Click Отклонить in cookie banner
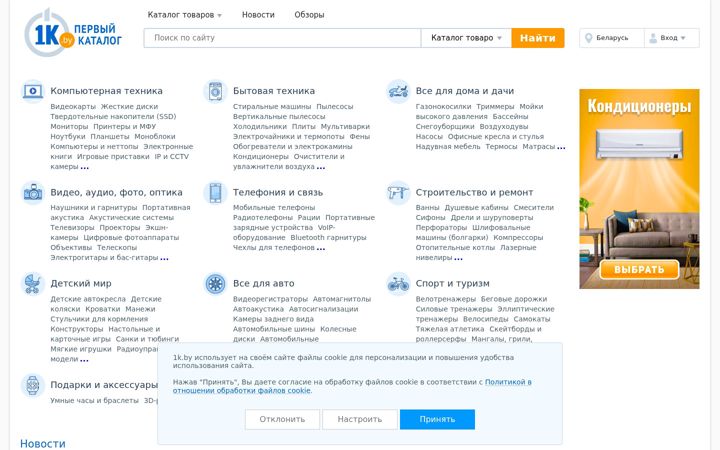720x450 pixels. (x=282, y=419)
